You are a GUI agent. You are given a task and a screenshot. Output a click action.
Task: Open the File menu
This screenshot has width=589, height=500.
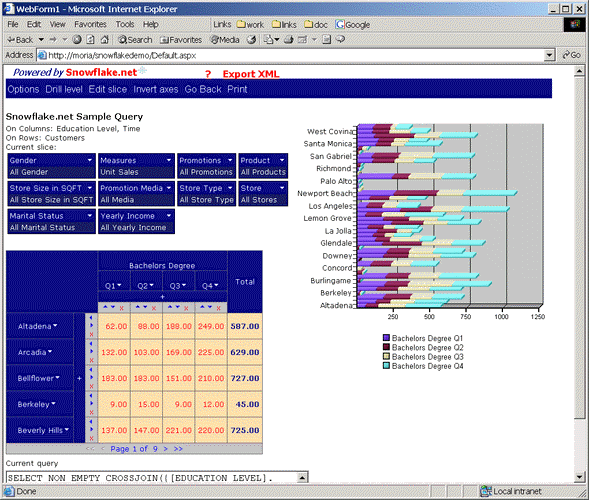[13, 24]
